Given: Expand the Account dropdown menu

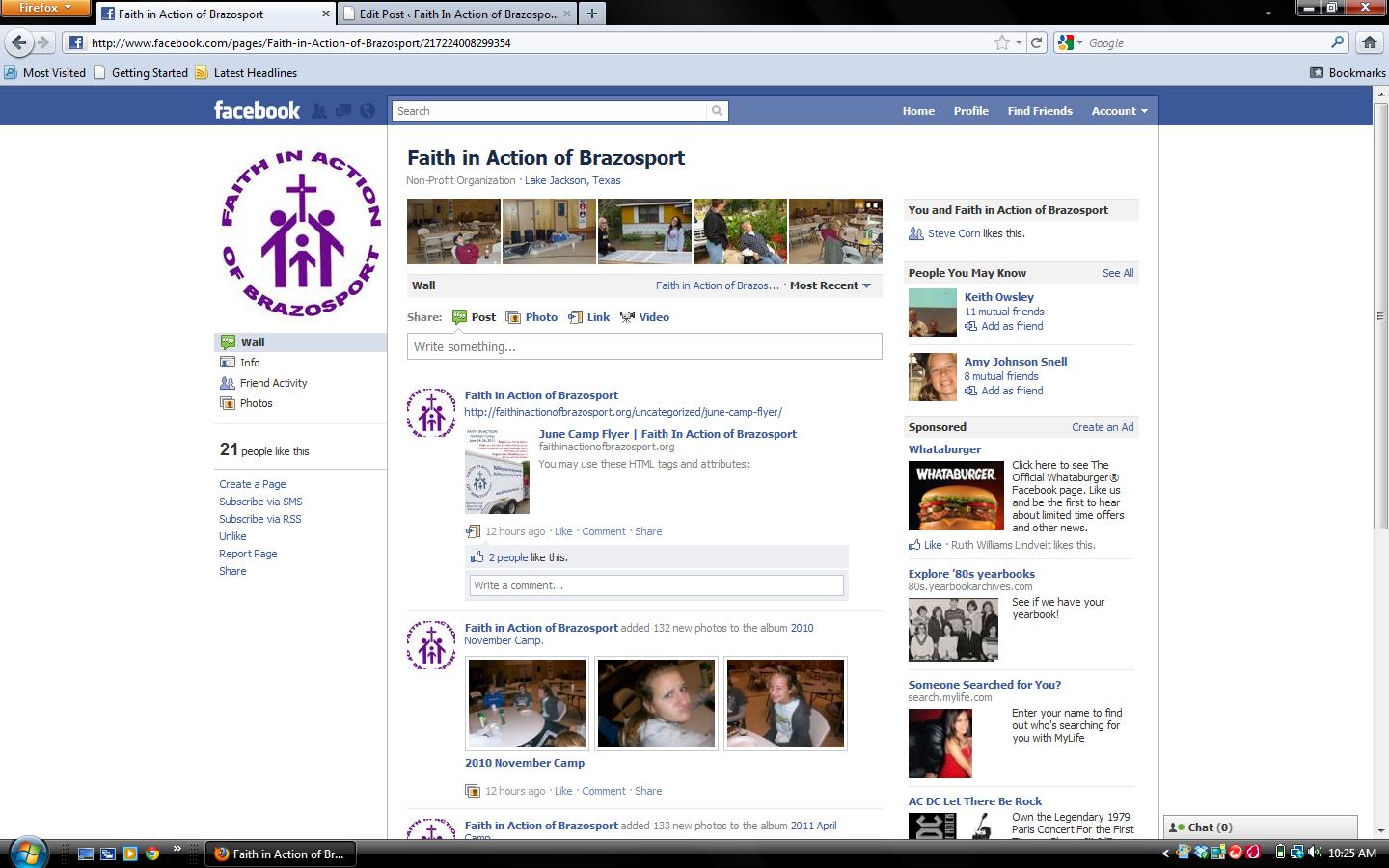Looking at the screenshot, I should [x=1119, y=111].
